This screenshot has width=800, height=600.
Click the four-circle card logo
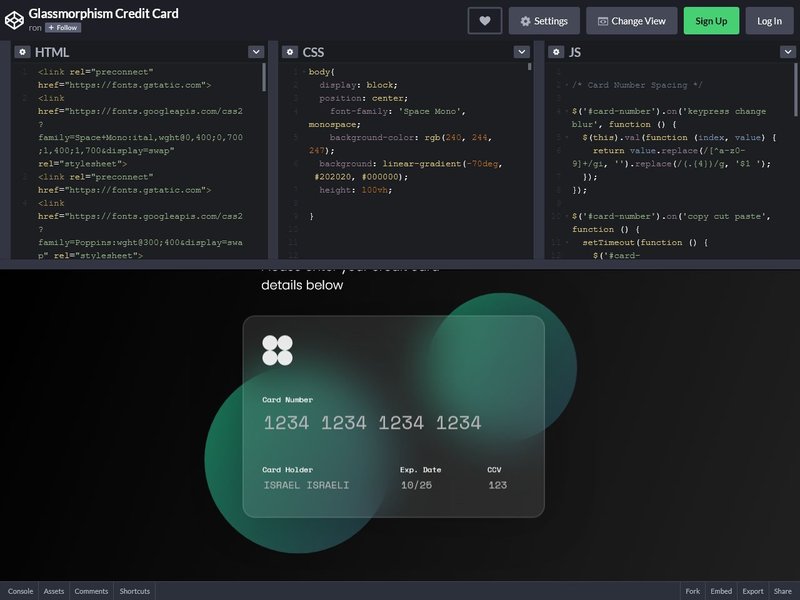pyautogui.click(x=278, y=351)
